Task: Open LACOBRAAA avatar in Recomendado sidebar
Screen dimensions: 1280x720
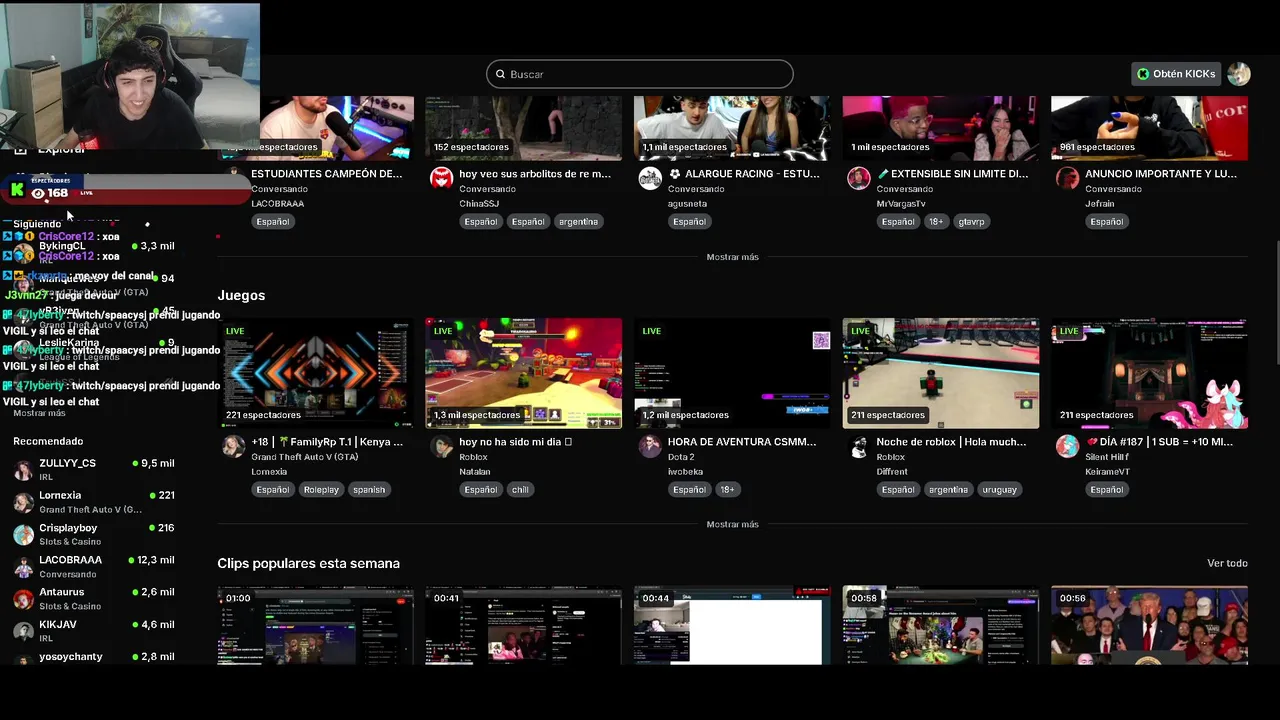Action: [23, 567]
